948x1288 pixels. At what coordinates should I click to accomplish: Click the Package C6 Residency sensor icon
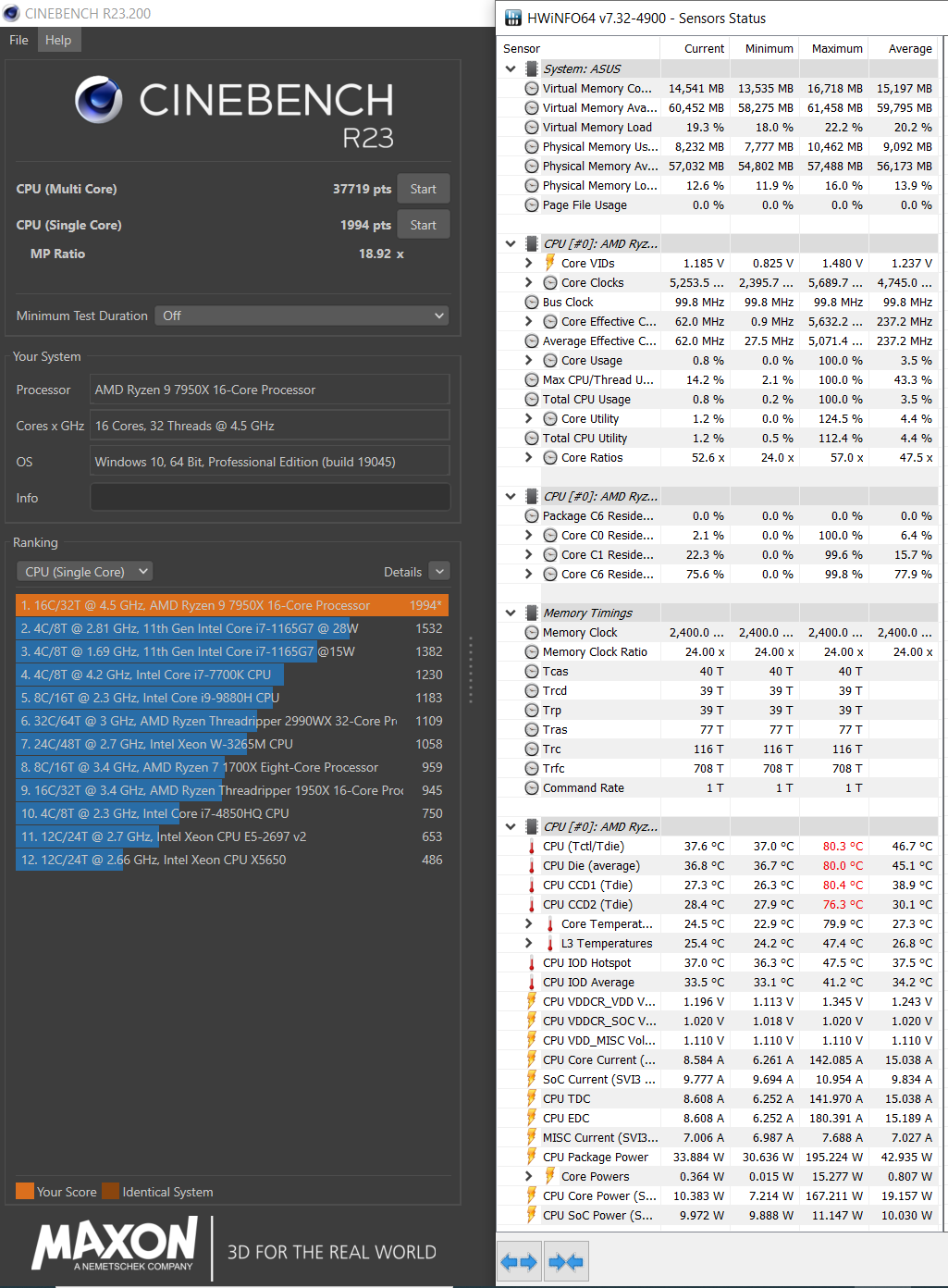point(532,515)
